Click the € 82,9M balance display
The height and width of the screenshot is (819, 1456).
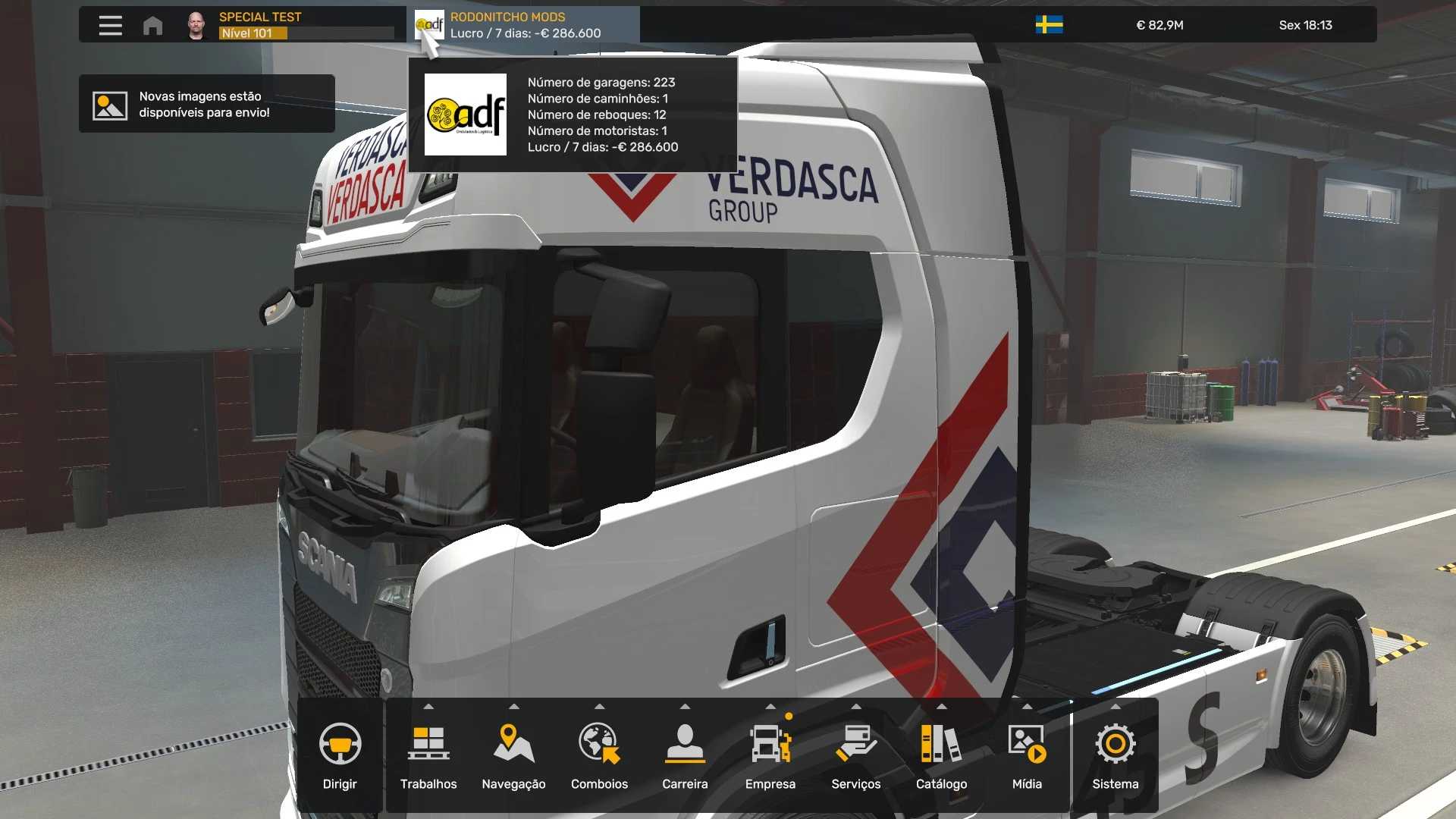point(1159,25)
